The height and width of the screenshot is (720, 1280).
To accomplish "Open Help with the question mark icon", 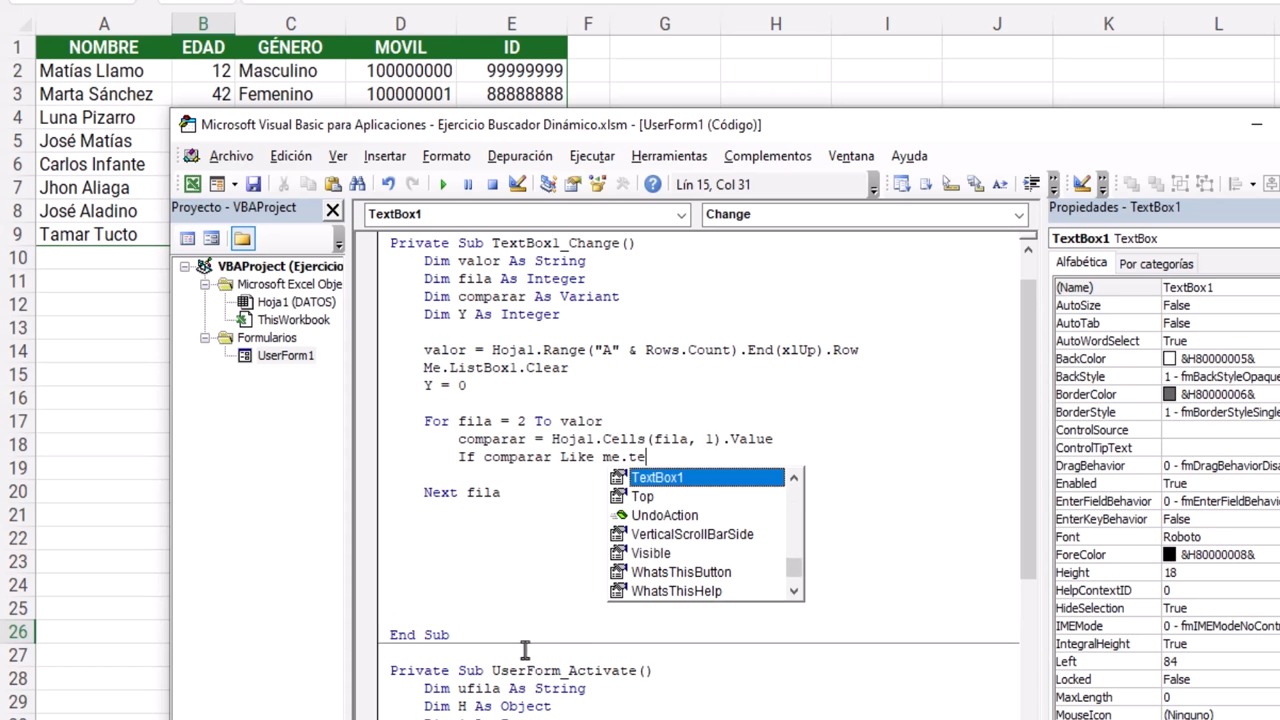I will pyautogui.click(x=652, y=184).
